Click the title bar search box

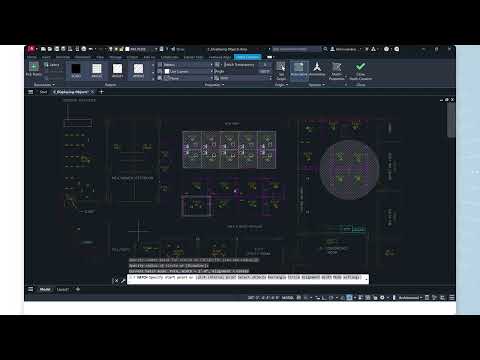click(x=297, y=49)
